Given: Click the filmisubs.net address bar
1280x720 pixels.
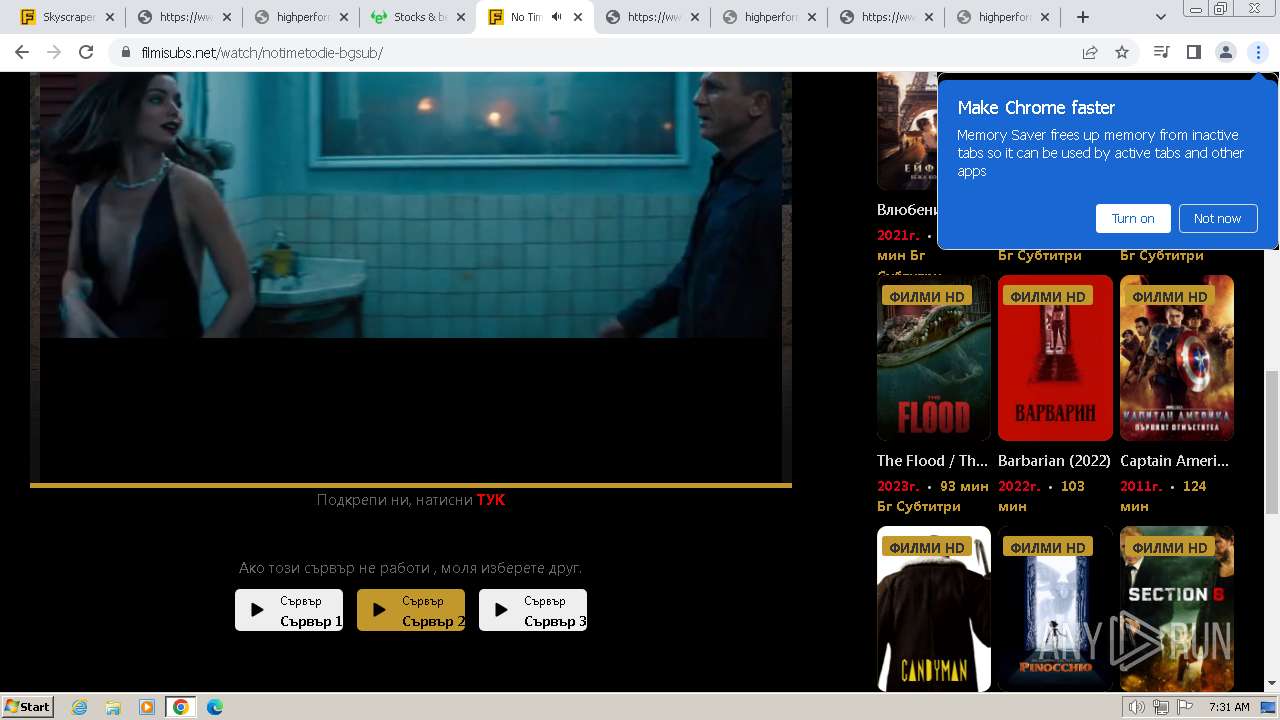Looking at the screenshot, I should (600, 53).
